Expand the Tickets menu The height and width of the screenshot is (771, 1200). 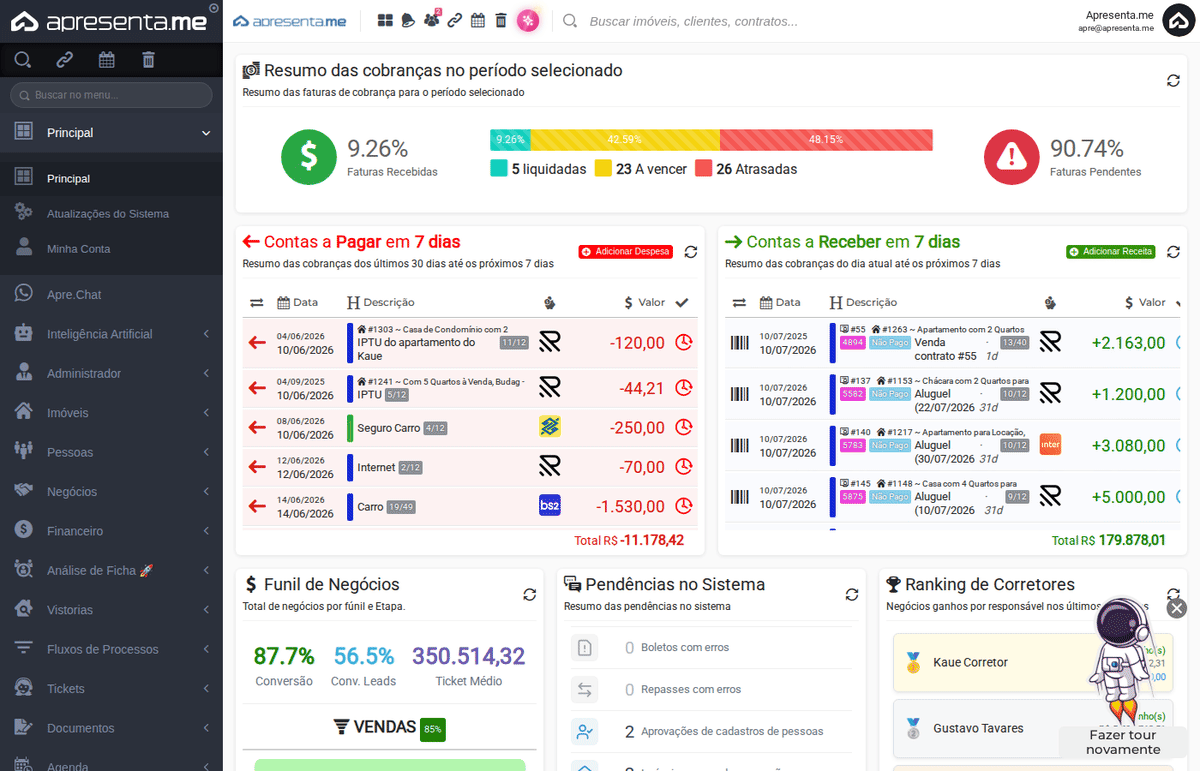[x=111, y=688]
